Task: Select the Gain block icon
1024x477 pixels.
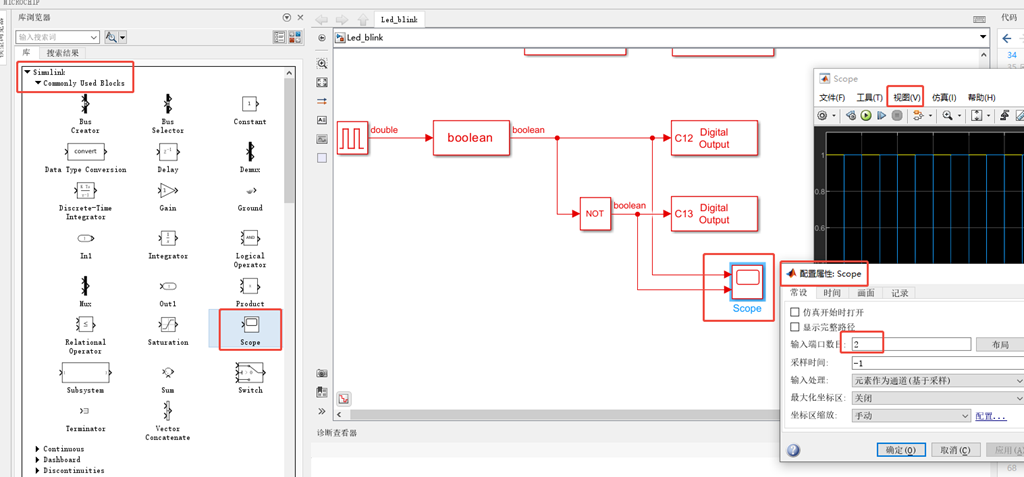Action: pos(167,190)
